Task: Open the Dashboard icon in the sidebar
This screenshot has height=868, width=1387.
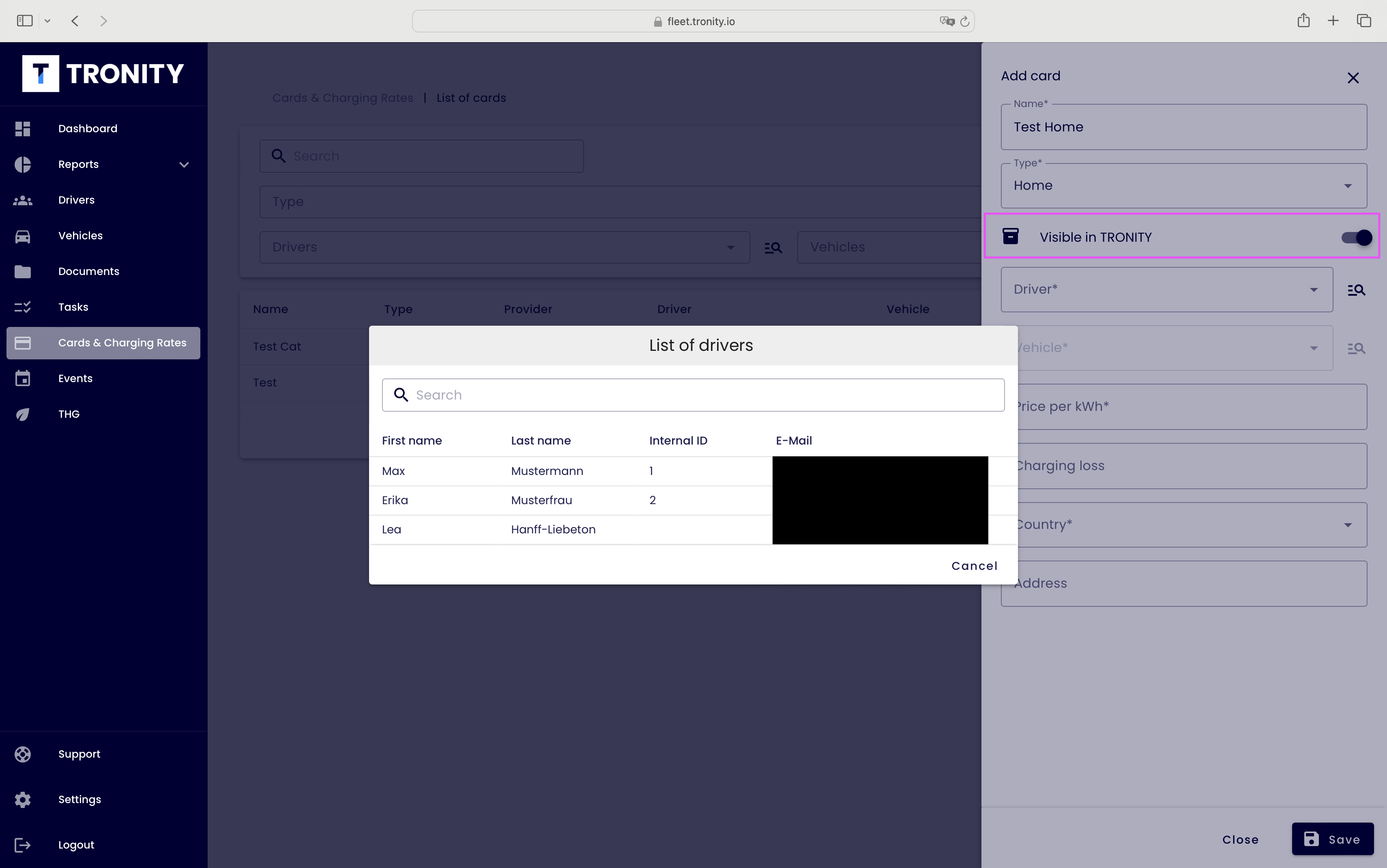Action: tap(22, 129)
